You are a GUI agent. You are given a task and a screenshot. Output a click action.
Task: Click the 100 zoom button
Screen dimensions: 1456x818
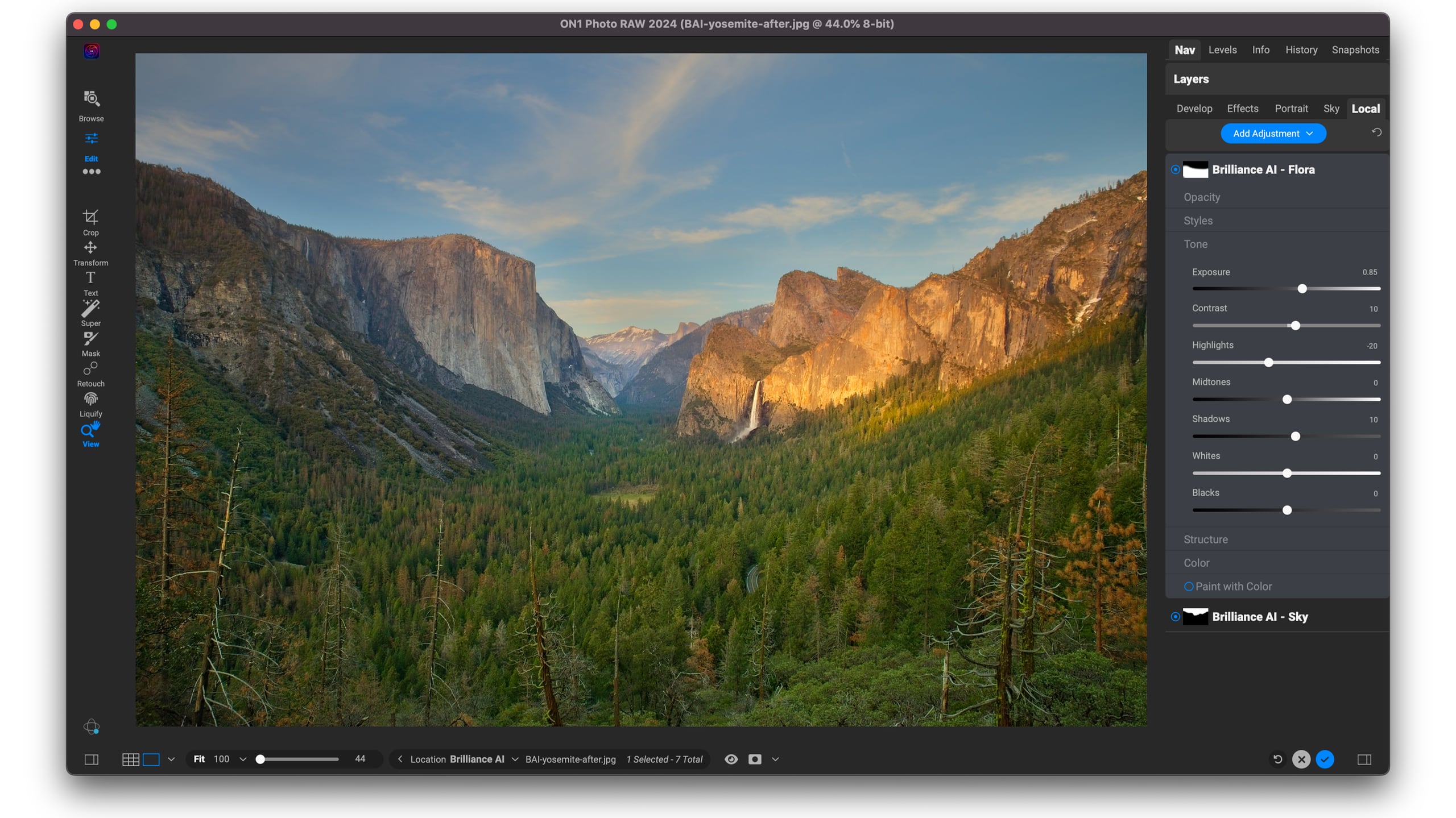click(221, 759)
